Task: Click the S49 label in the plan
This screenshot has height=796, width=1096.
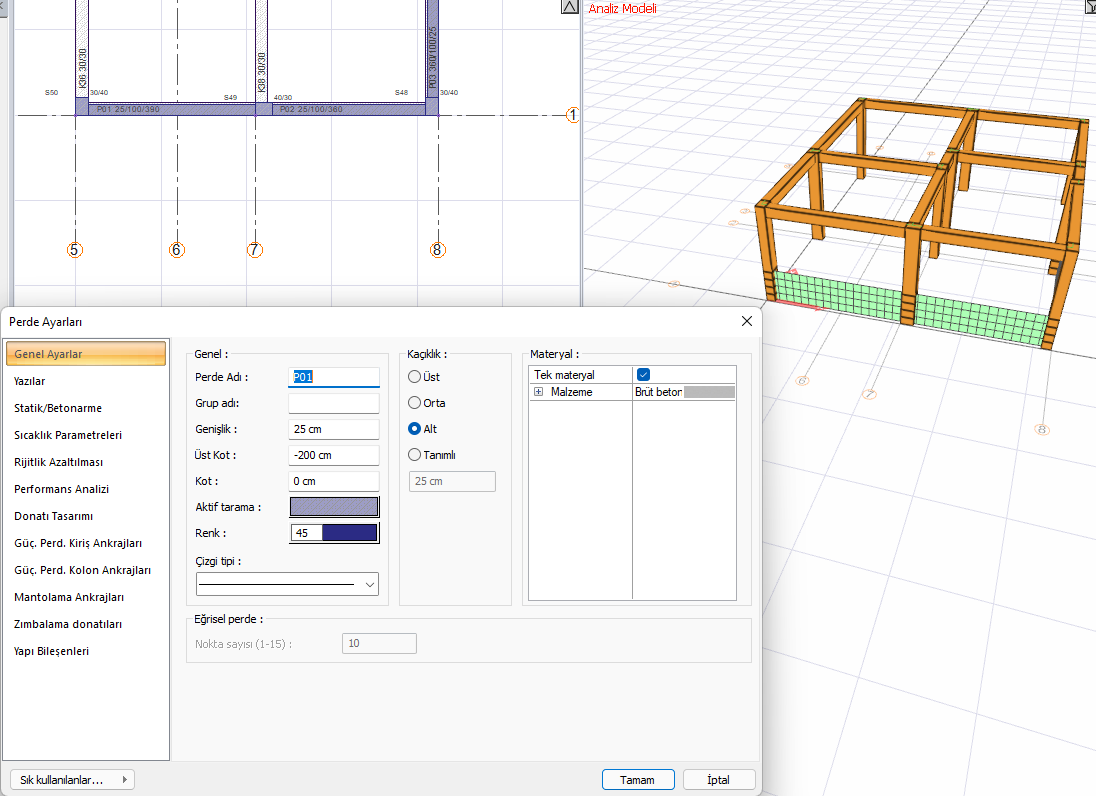Action: 231,97
